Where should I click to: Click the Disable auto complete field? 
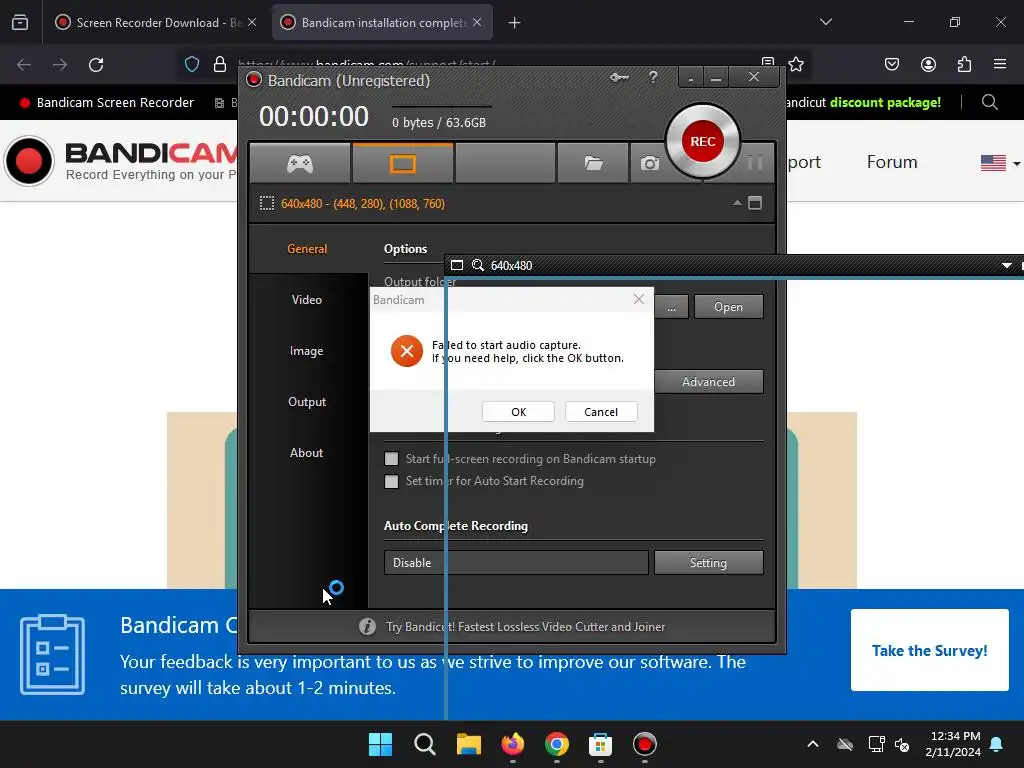516,563
